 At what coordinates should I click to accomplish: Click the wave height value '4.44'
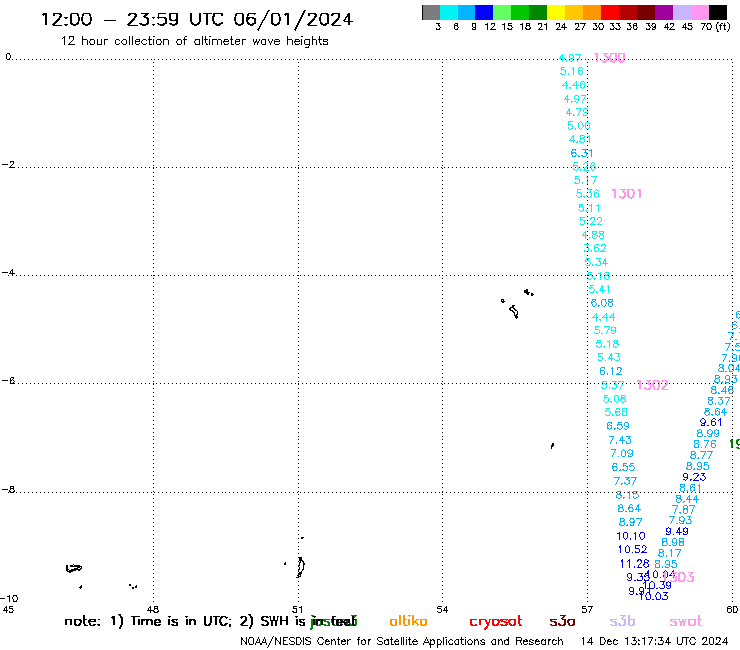click(x=604, y=317)
